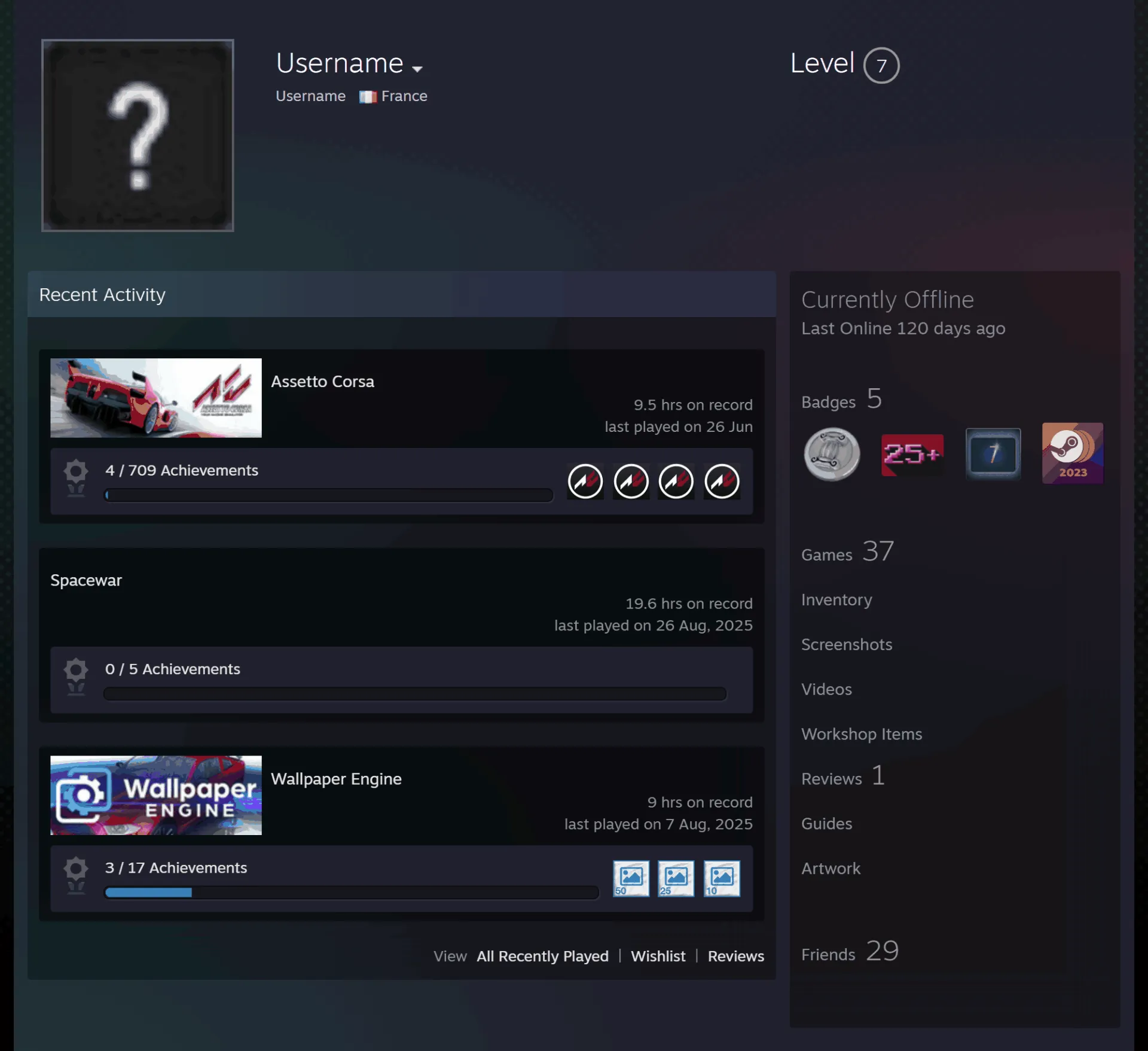The image size is (1148, 1051).
Task: Open the Reviews link beside Wishlist
Action: tap(736, 956)
